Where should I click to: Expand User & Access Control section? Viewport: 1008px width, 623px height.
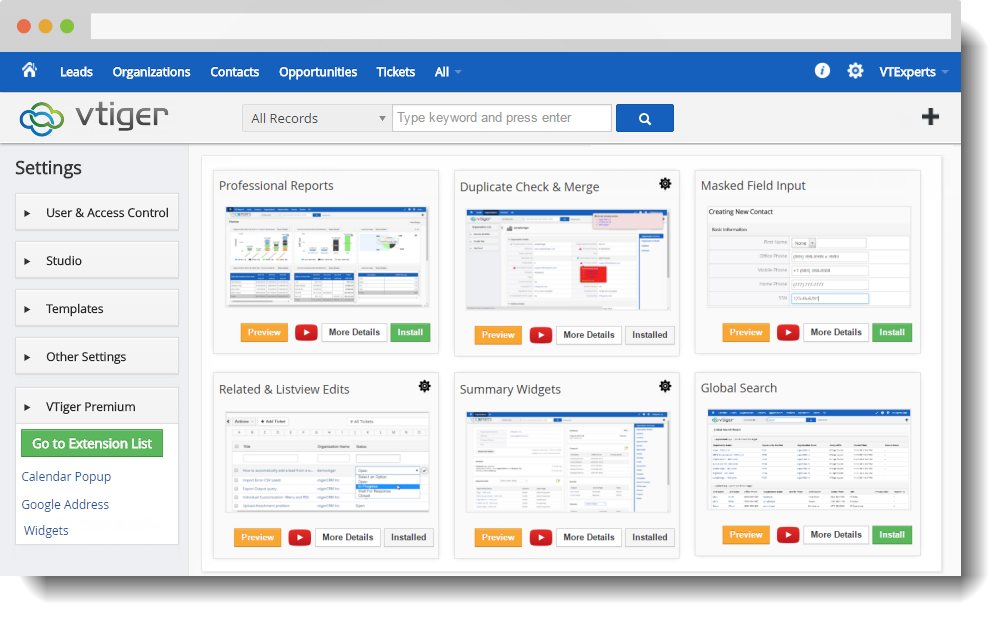(x=97, y=212)
